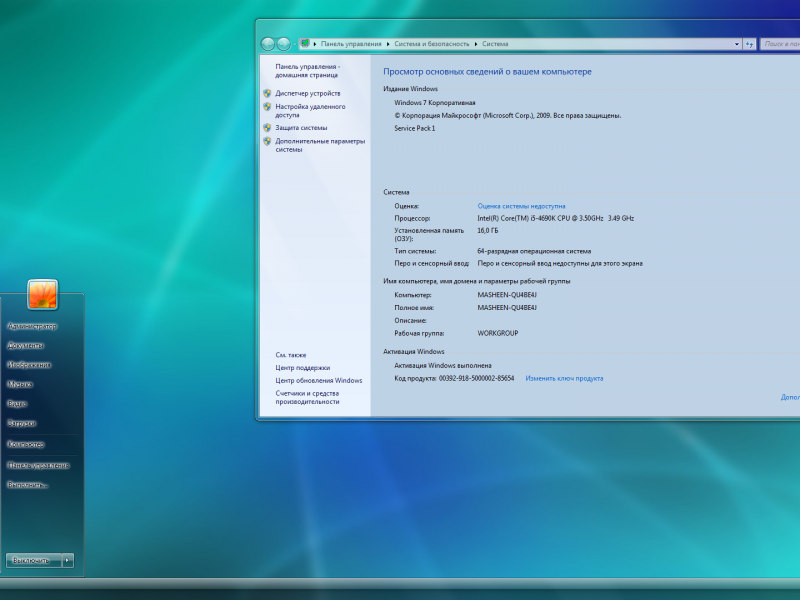Click the text 64-разрядная операционная система
The height and width of the screenshot is (600, 800).
coord(534,251)
